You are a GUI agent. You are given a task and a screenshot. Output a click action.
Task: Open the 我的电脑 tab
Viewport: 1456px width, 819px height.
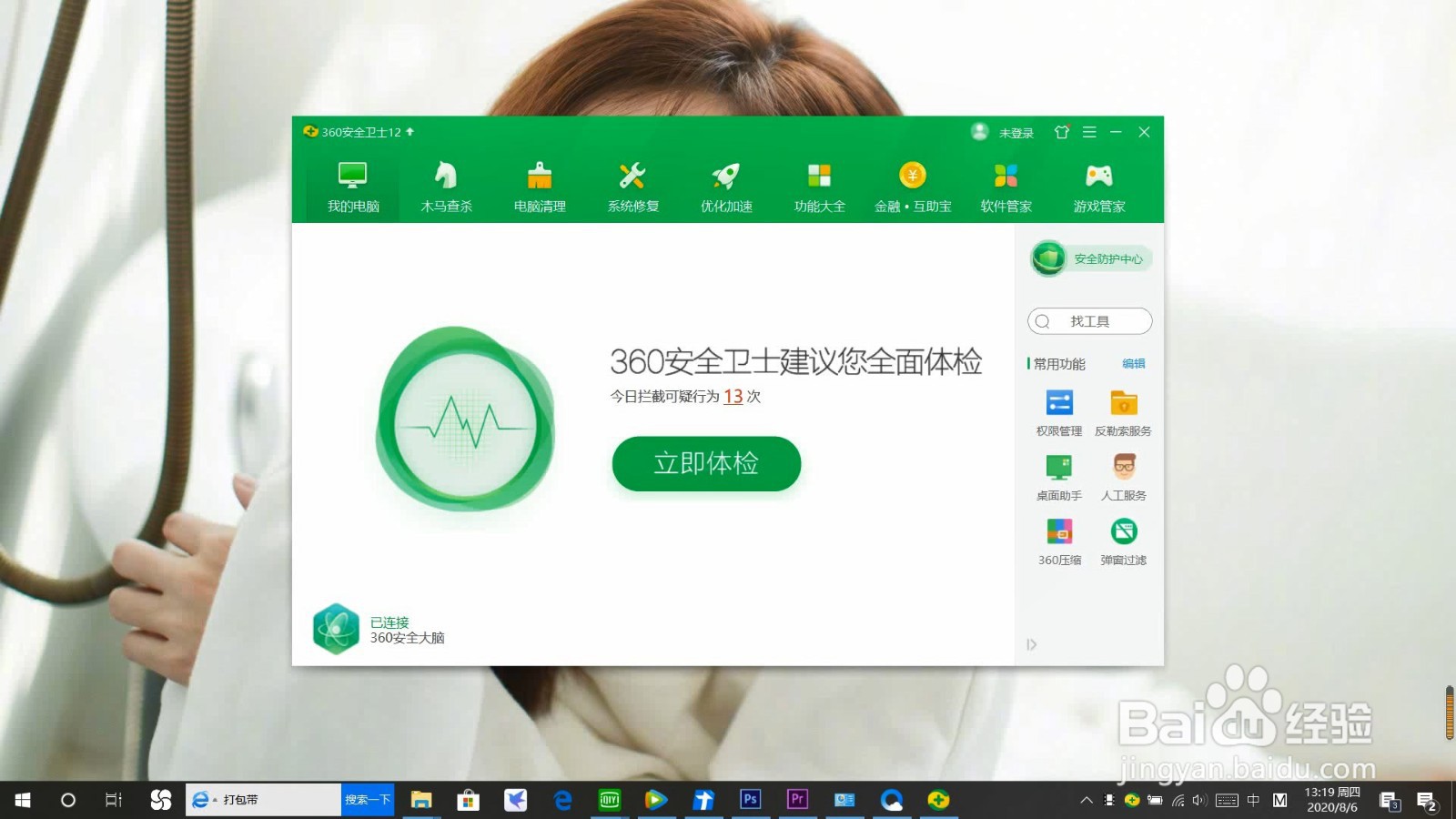coord(353,187)
